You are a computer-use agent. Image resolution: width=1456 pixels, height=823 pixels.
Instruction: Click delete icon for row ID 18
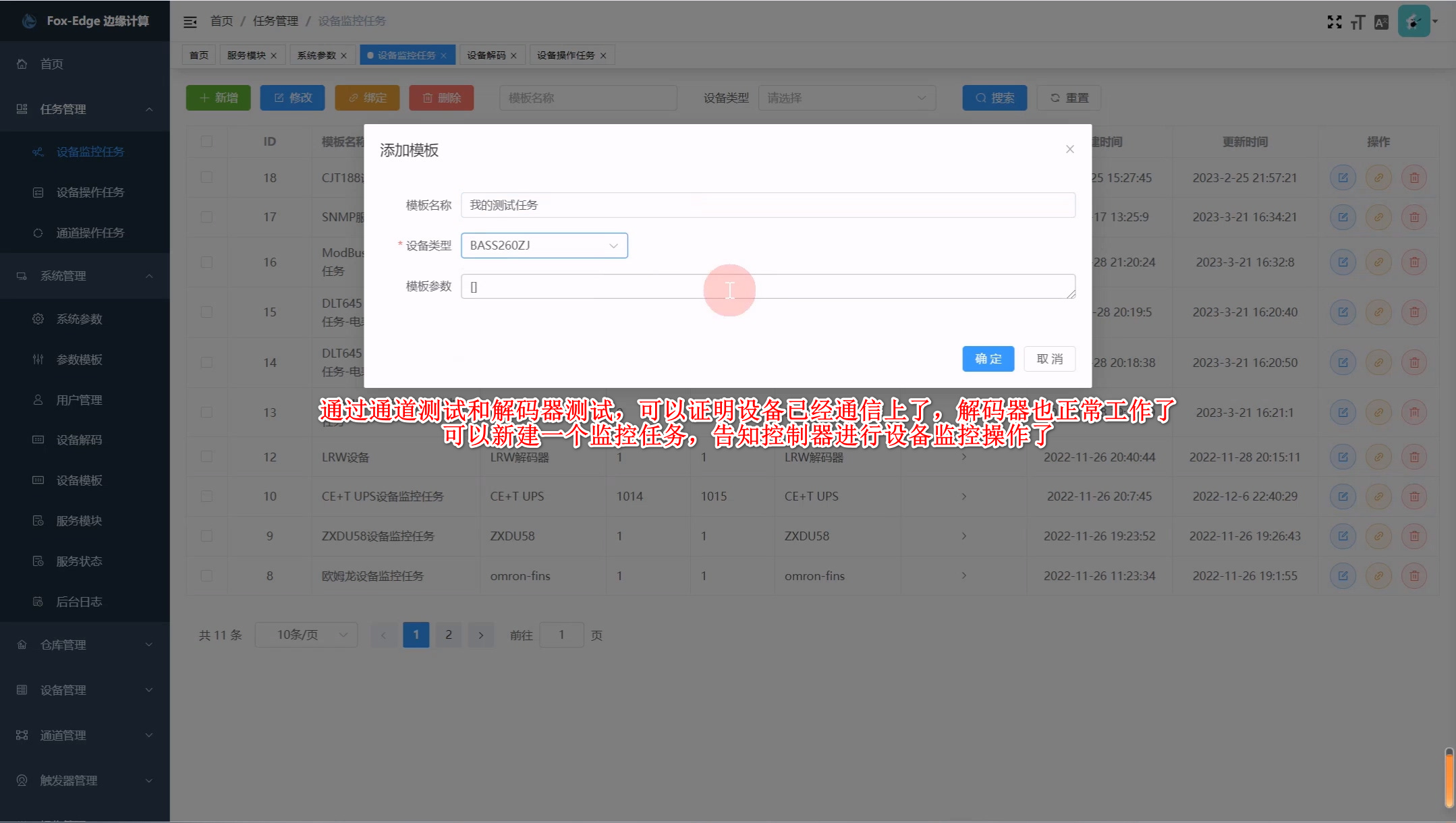click(1414, 177)
